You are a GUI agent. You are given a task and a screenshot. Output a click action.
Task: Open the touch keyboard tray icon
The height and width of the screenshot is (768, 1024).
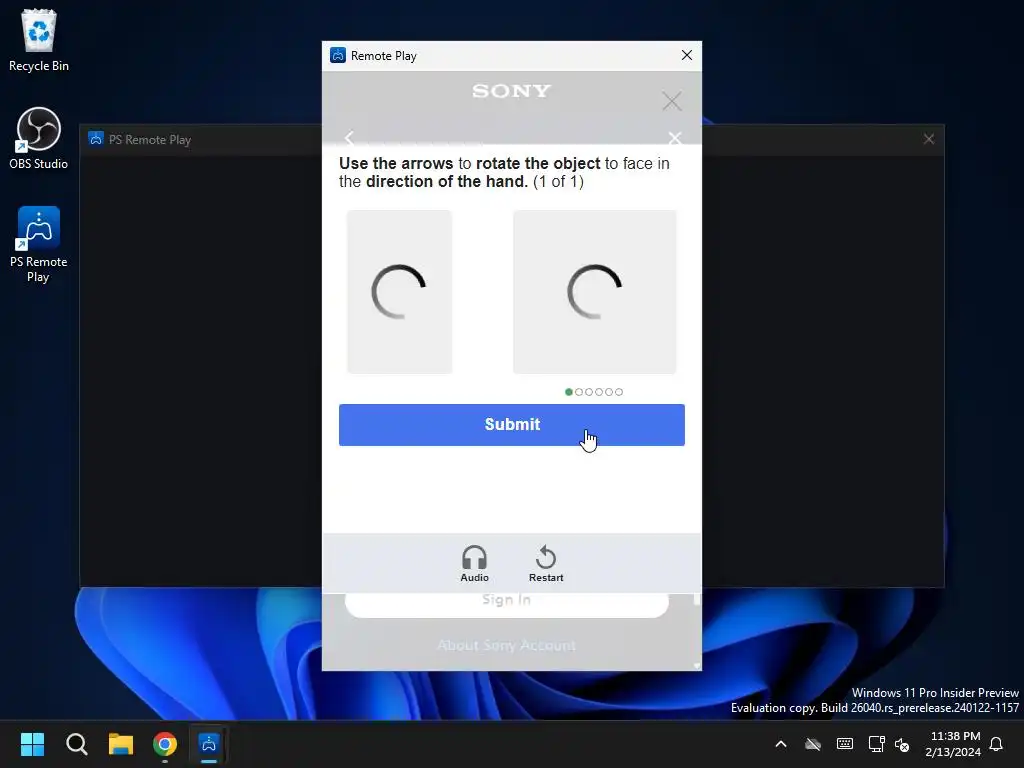coord(844,744)
